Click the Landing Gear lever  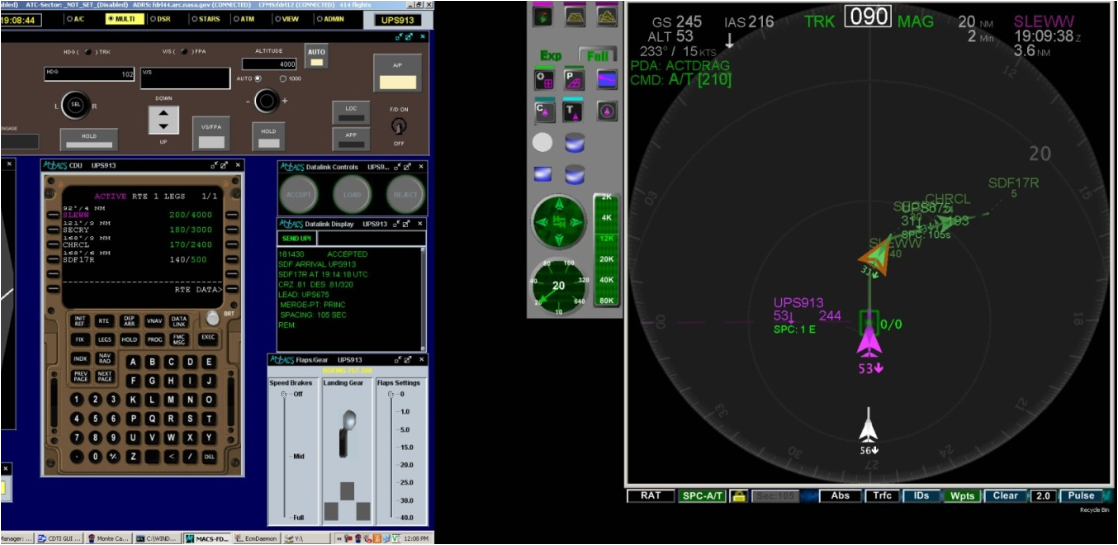coord(347,433)
